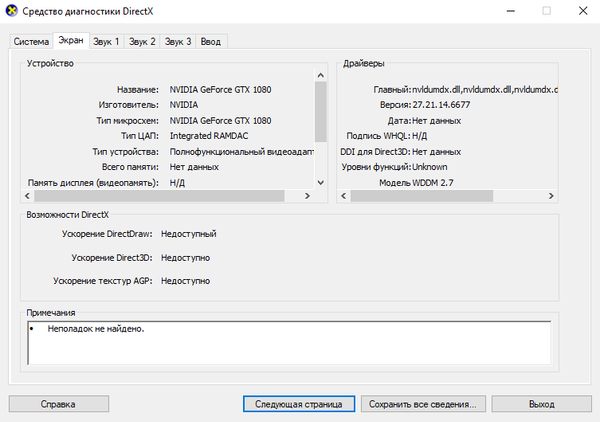Click the Выход button

tap(541, 404)
